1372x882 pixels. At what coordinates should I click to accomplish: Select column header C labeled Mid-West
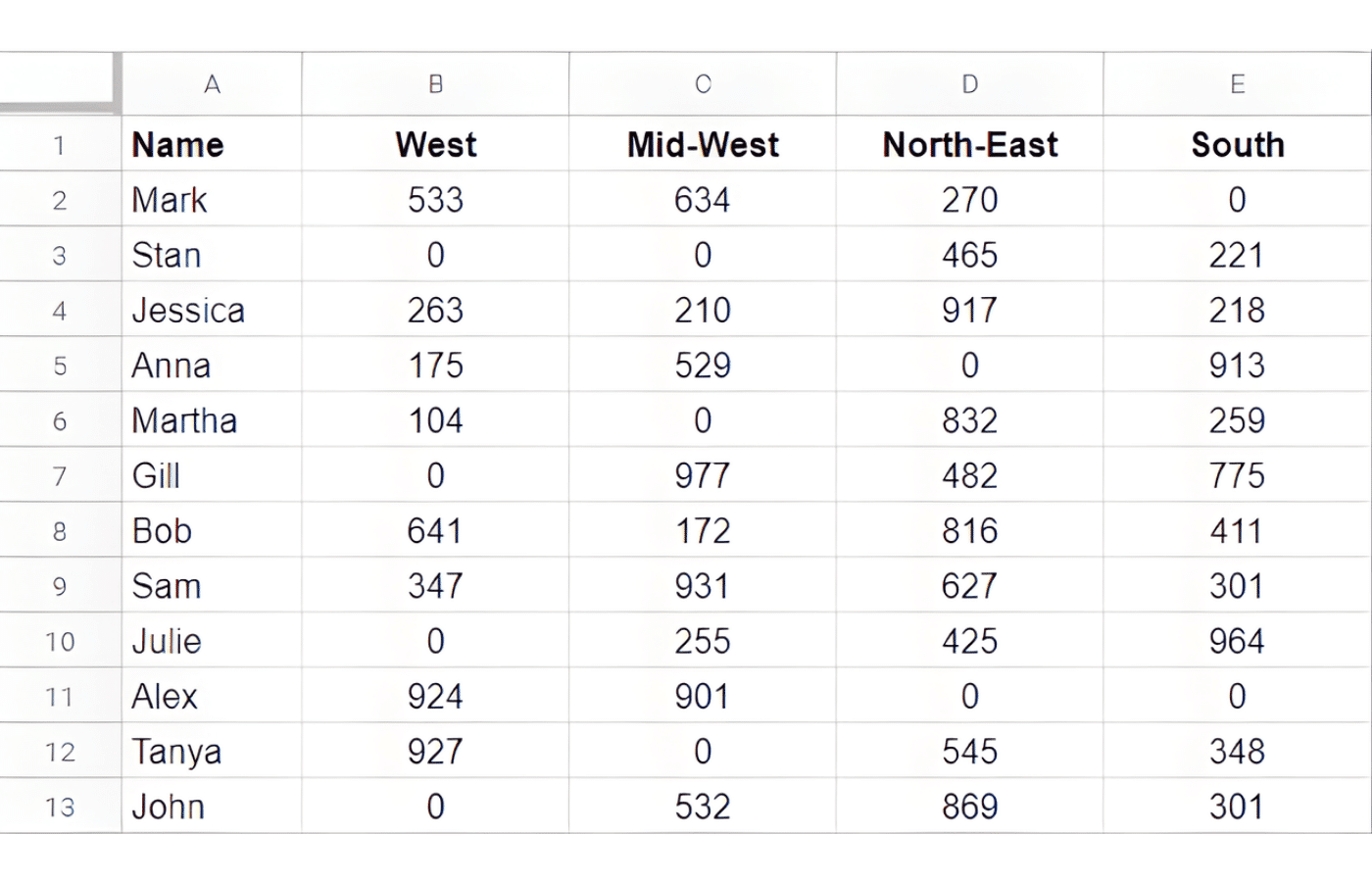pos(702,84)
